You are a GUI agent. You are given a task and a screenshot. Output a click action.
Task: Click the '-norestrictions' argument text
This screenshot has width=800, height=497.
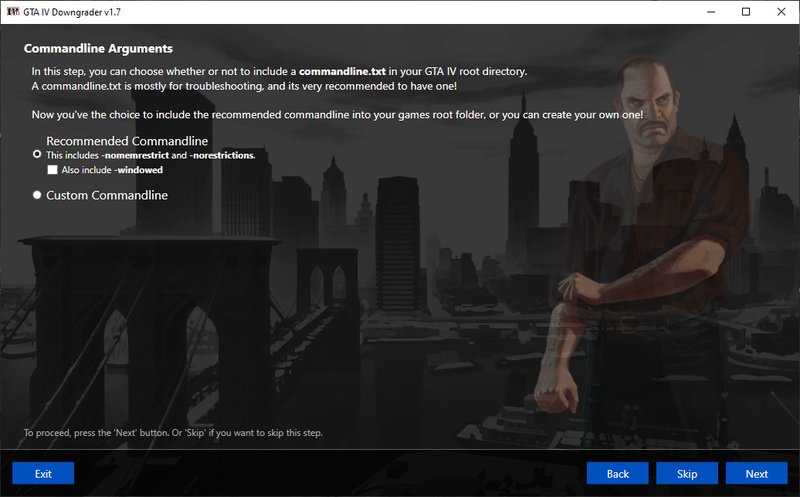[222, 155]
